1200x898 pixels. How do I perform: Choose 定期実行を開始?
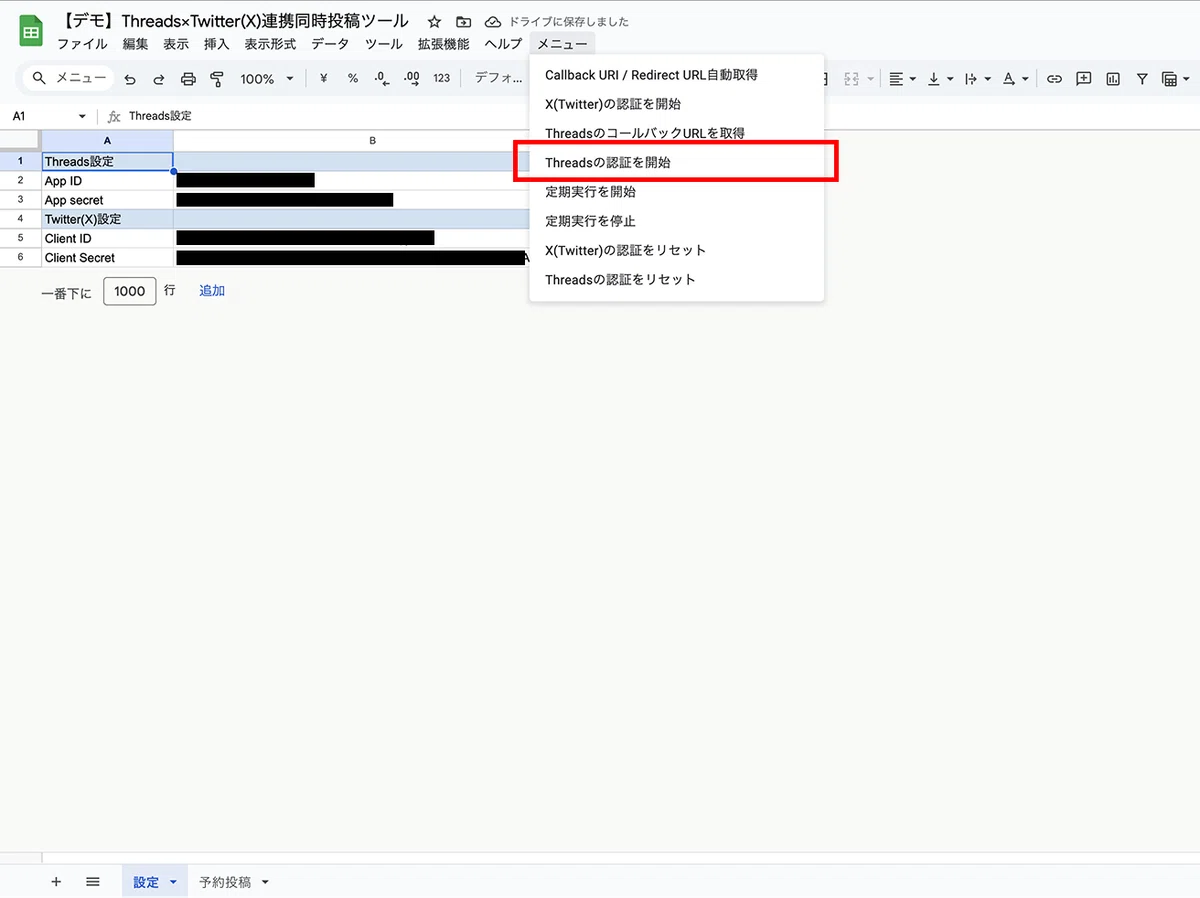coord(676,192)
